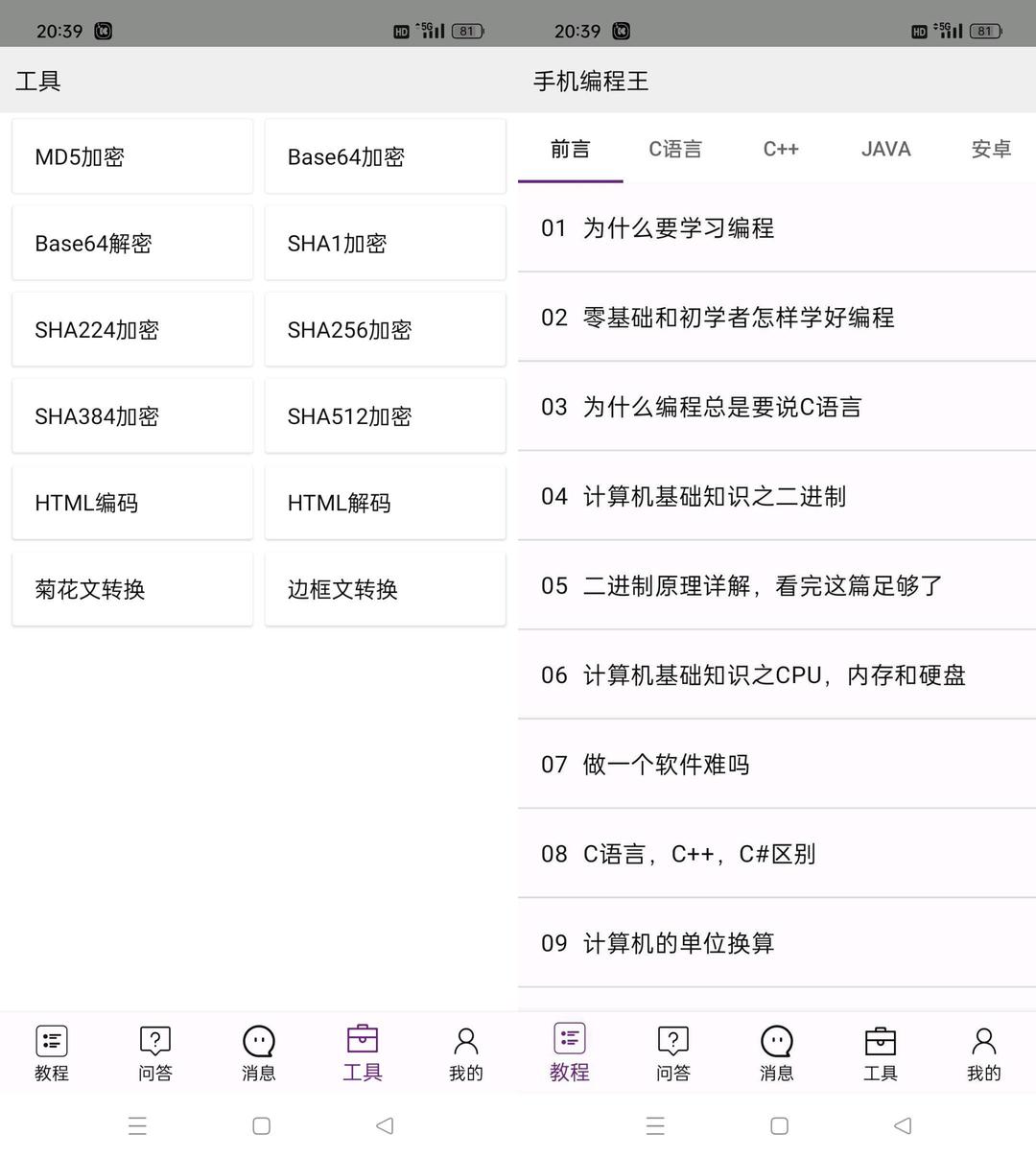Read lesson 05 二进制原理详解
This screenshot has height=1158, width=1036.
pyautogui.click(x=775, y=585)
